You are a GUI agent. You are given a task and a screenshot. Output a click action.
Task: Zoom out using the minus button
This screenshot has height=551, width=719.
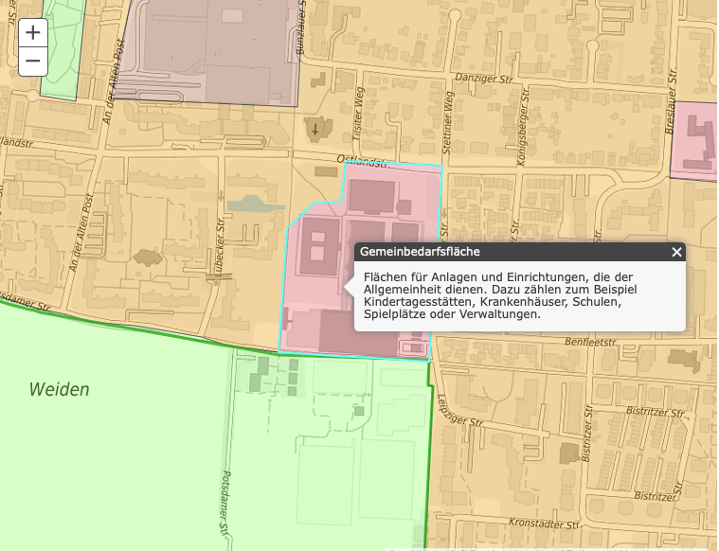point(33,61)
